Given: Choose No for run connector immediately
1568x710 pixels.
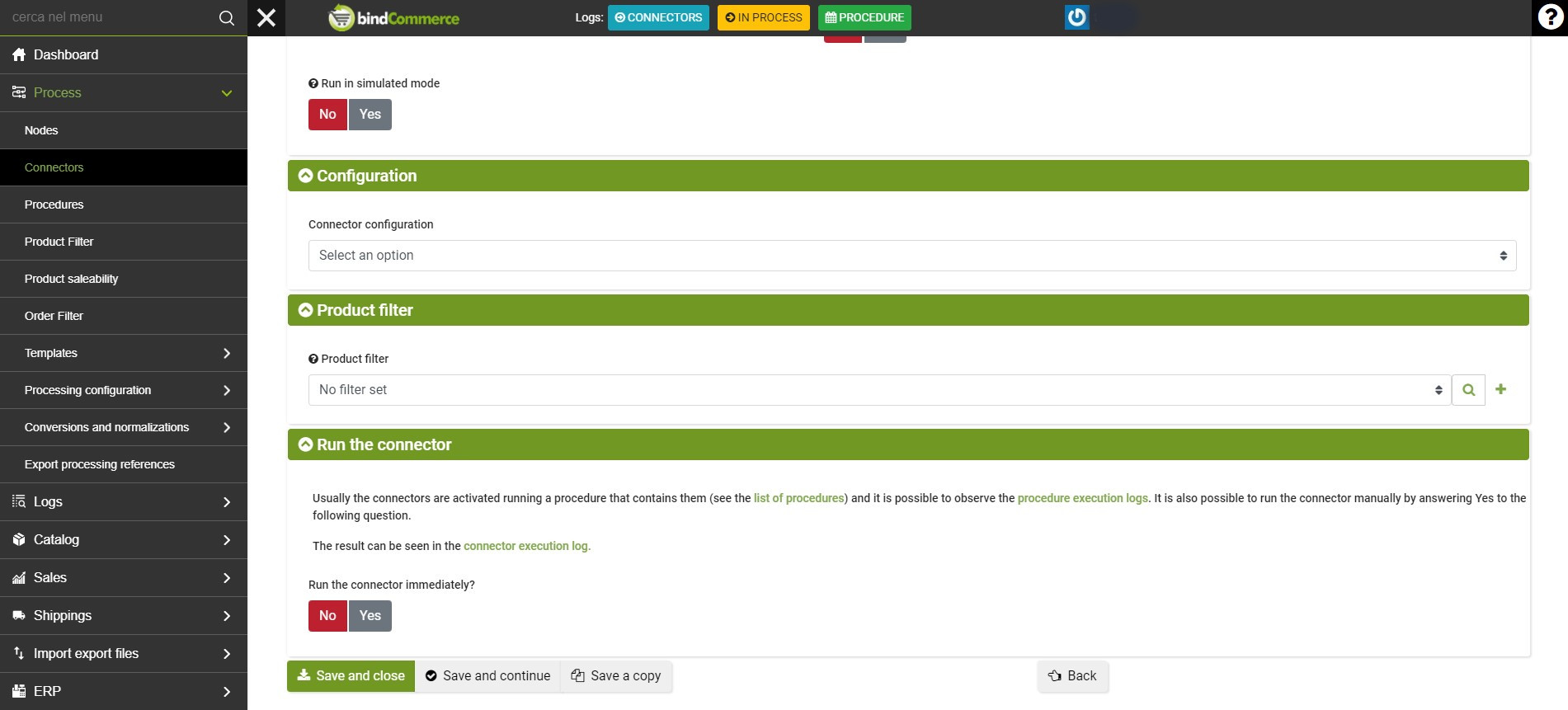Looking at the screenshot, I should [327, 616].
